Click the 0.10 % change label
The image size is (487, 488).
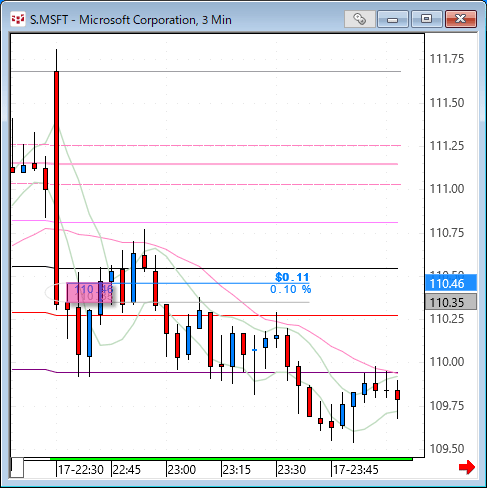point(290,289)
